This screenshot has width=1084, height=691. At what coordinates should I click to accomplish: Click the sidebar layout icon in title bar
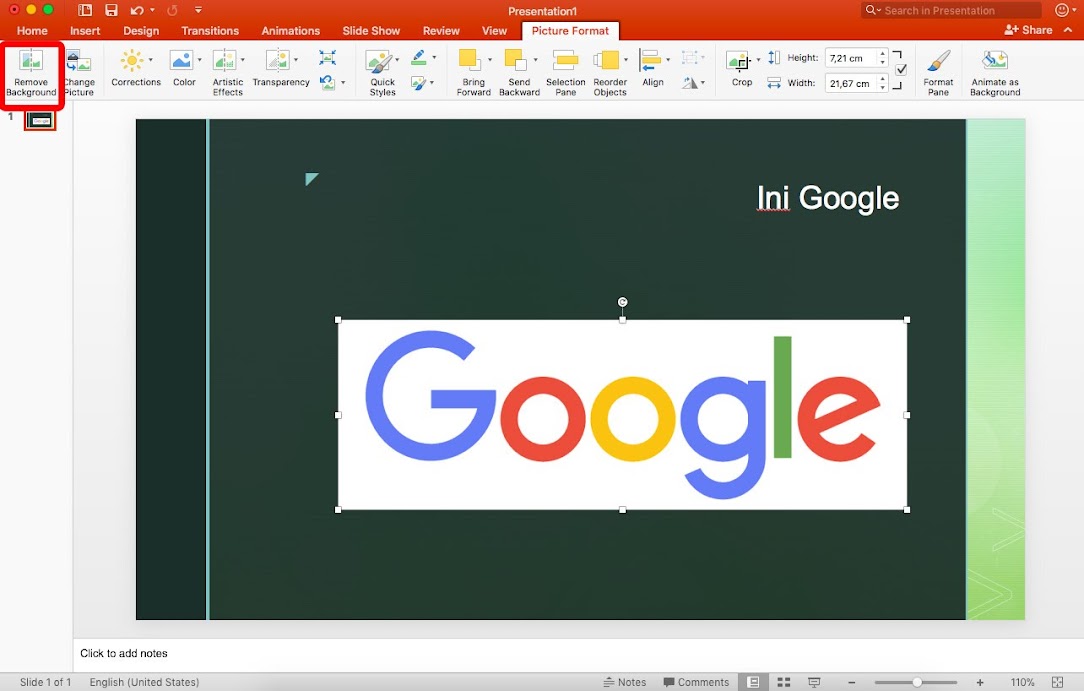click(x=85, y=10)
